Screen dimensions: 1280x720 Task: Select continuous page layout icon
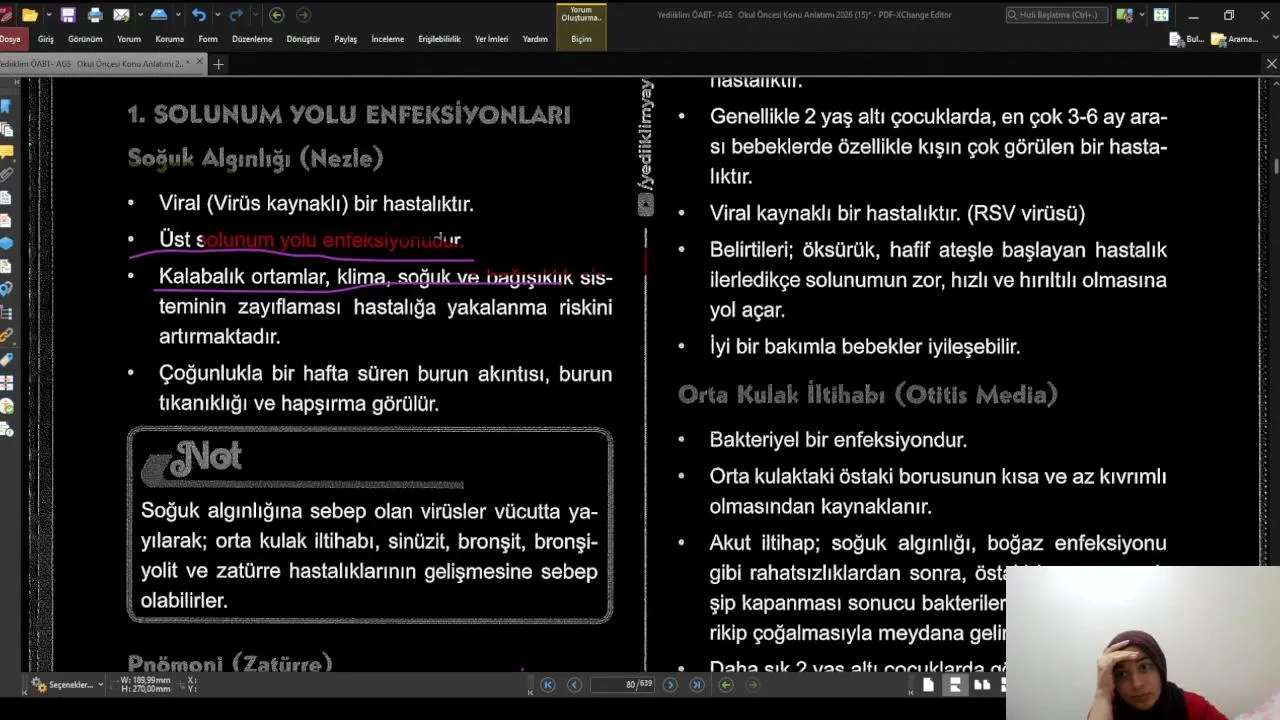click(955, 685)
